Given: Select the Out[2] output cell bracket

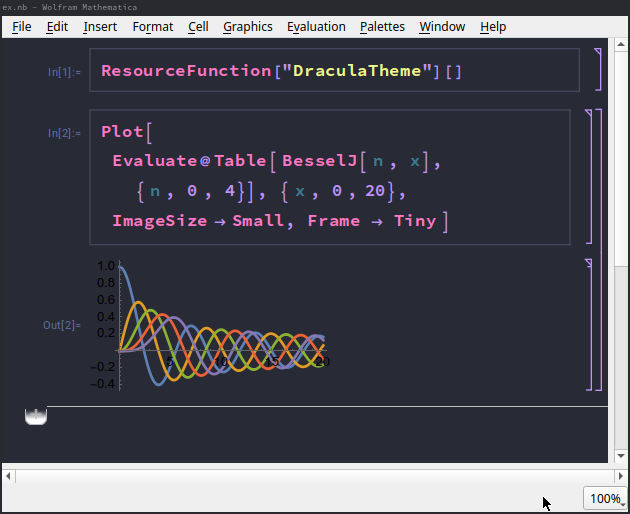Looking at the screenshot, I should [x=589, y=325].
